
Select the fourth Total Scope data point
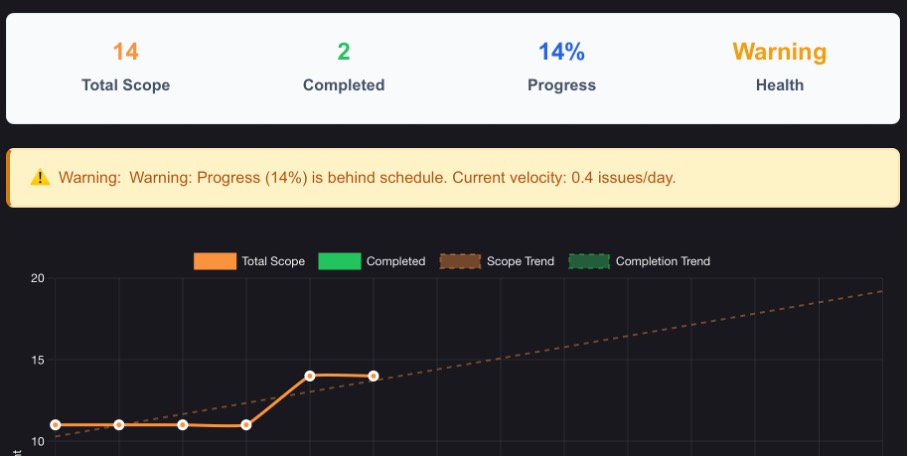coord(246,425)
